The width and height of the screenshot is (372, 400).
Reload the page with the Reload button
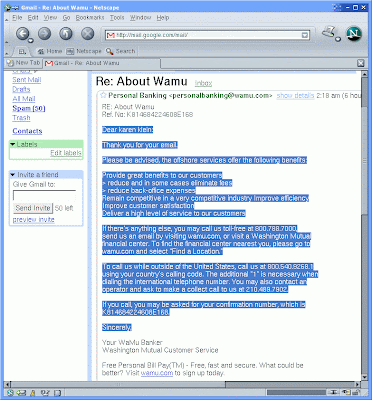(66, 33)
